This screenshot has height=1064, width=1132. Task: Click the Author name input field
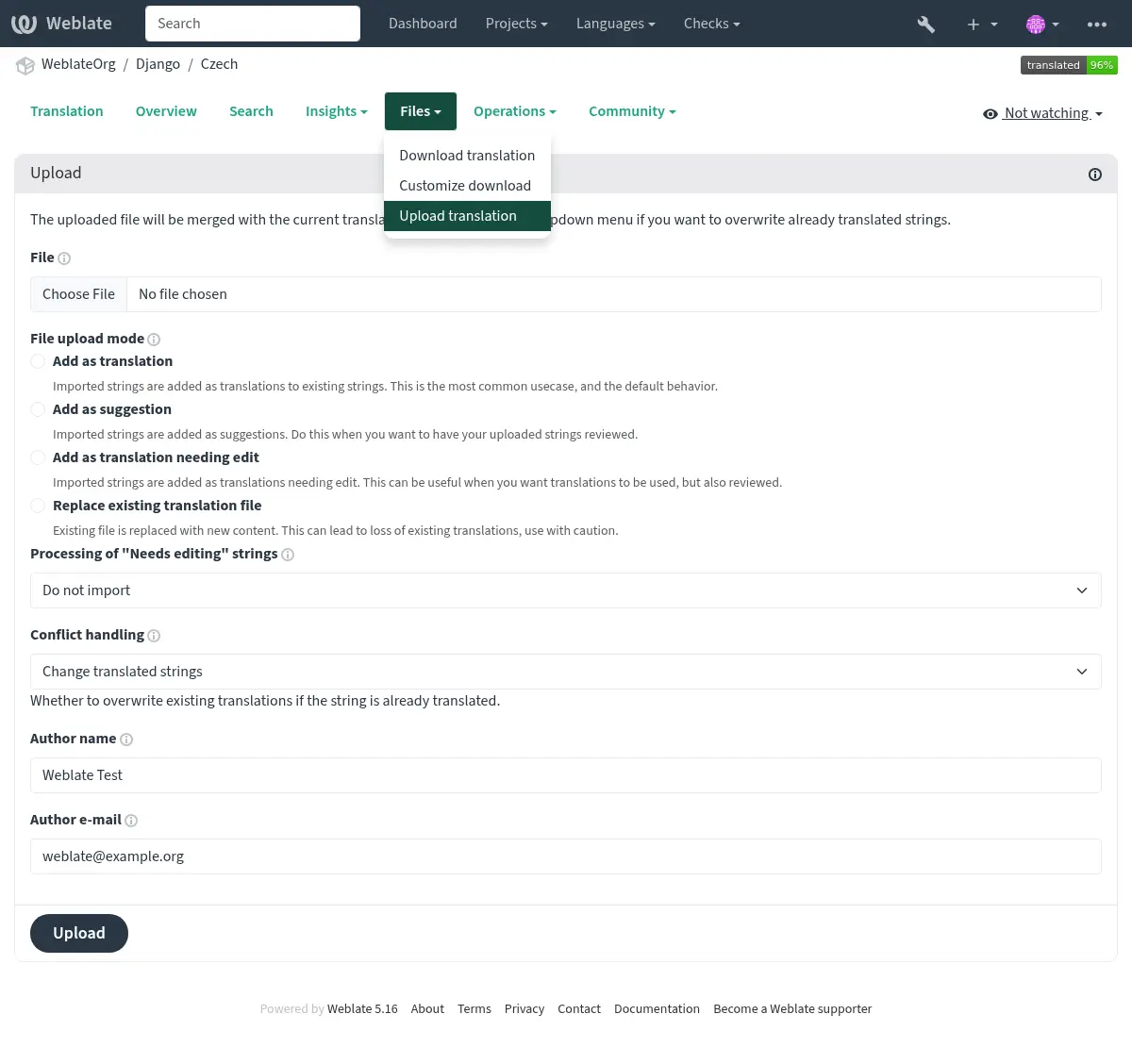pos(565,775)
